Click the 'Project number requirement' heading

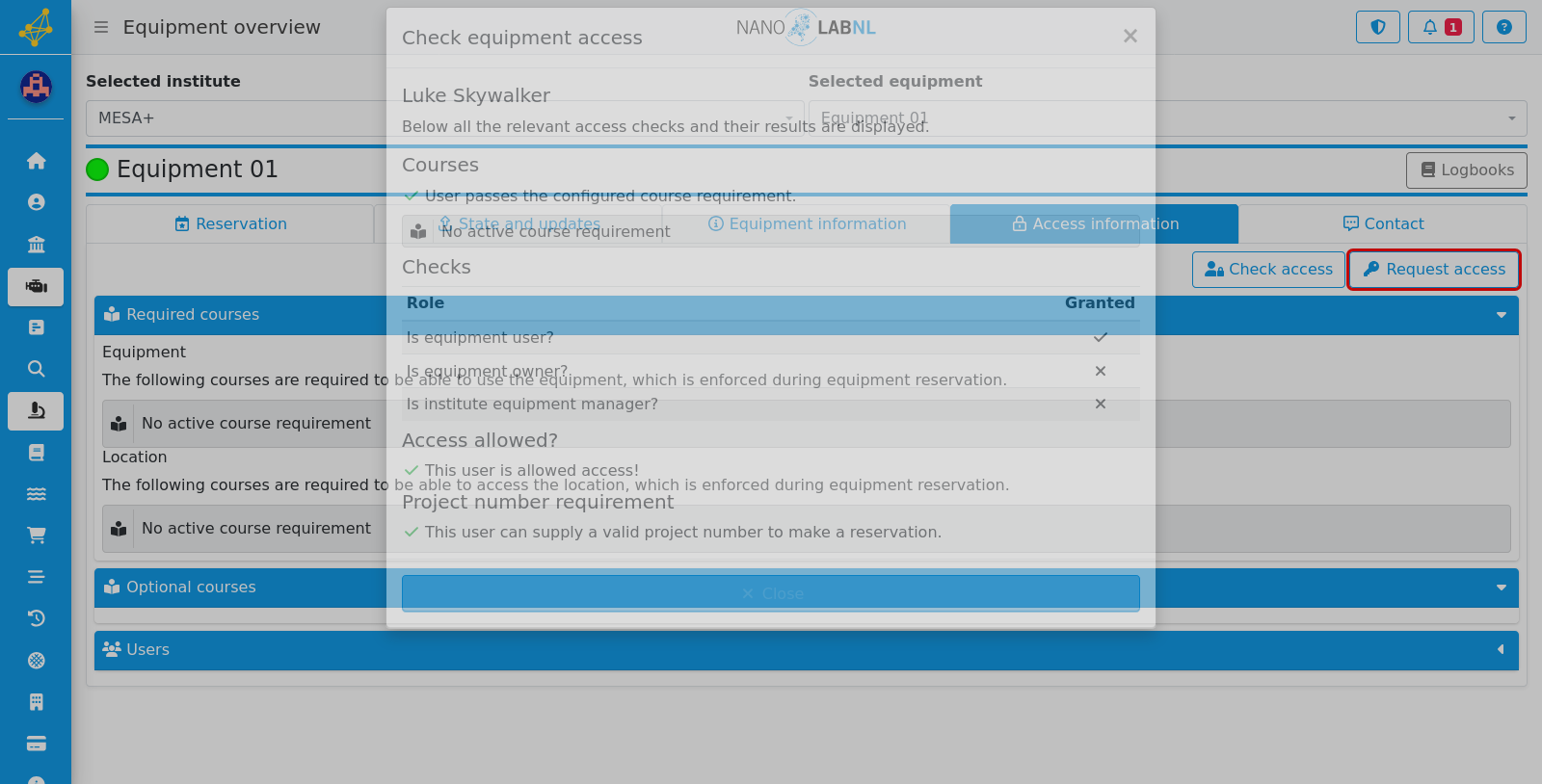[538, 503]
